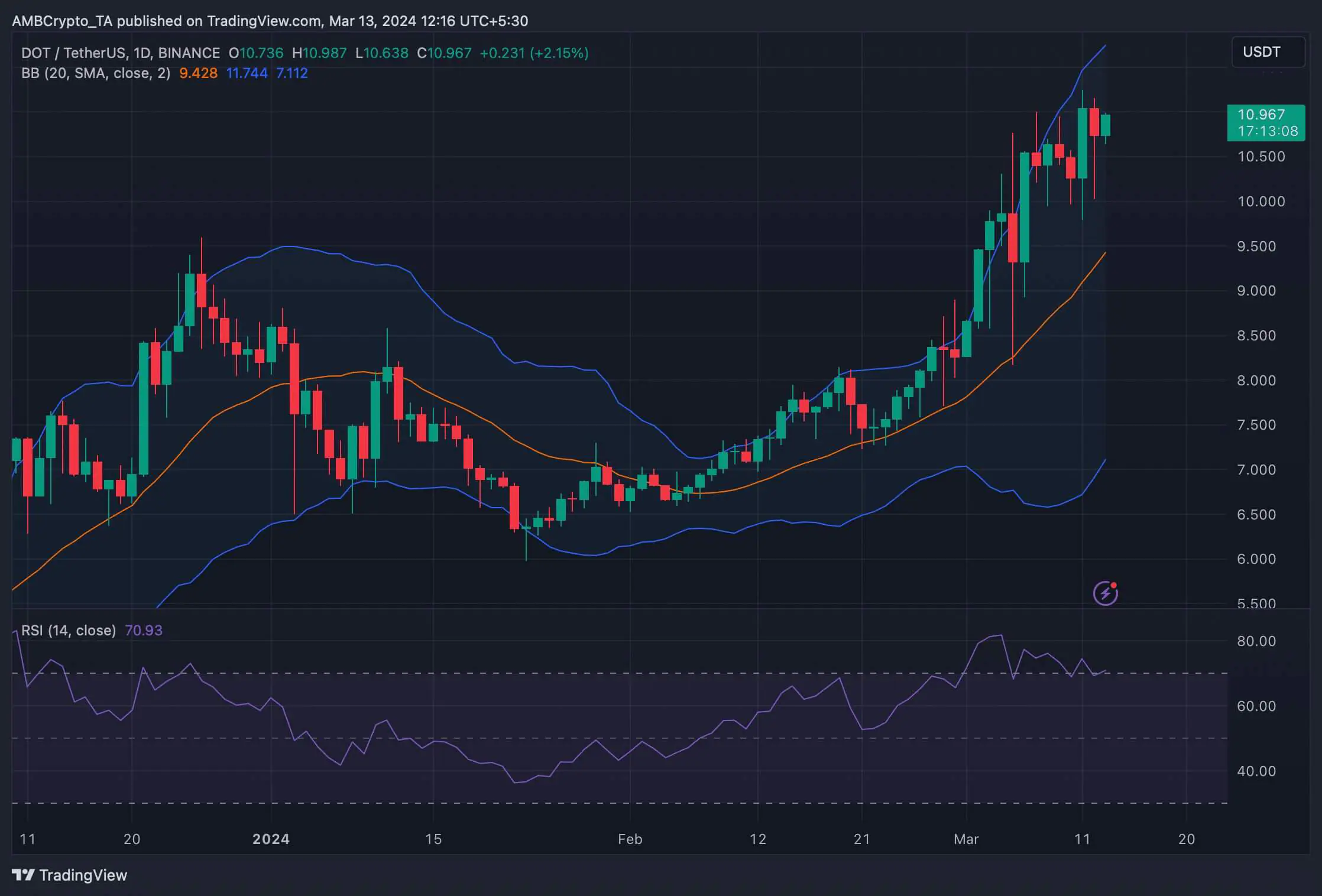This screenshot has width=1322, height=896.
Task: Select the RSI value 70.93
Action: tap(144, 631)
